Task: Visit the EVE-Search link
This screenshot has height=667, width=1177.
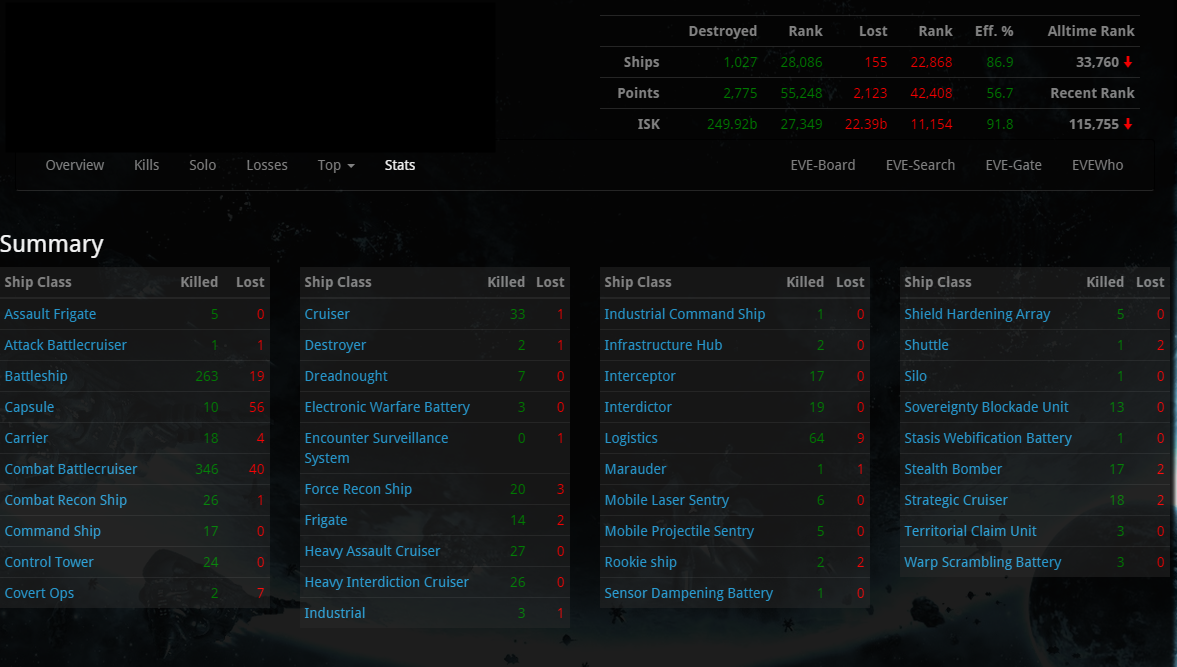Action: point(920,165)
